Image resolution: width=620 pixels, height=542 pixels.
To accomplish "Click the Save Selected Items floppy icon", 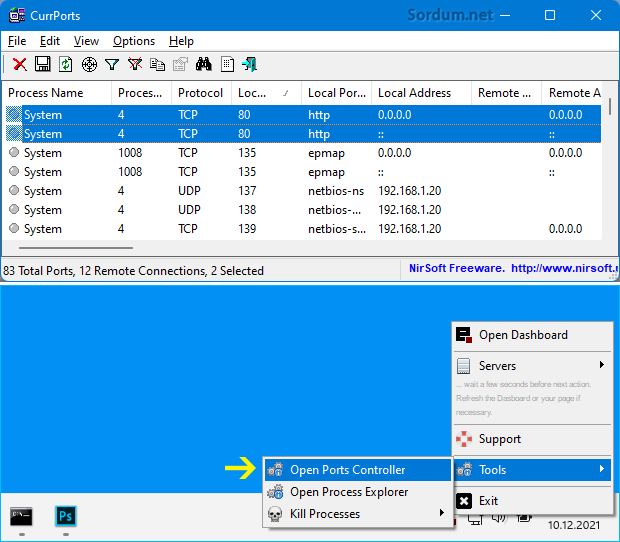I will tap(42, 64).
